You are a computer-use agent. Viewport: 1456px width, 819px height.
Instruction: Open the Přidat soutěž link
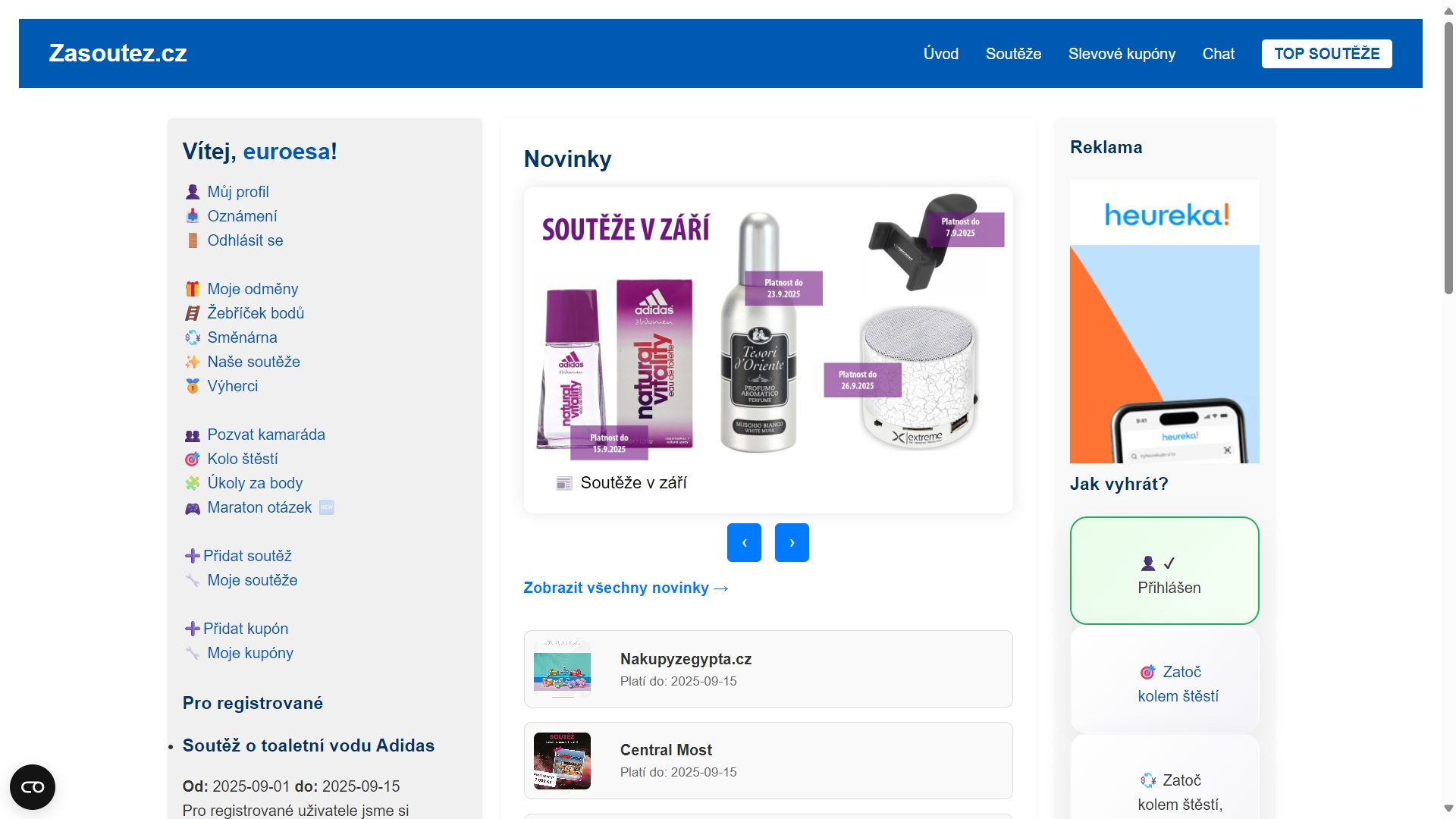pyautogui.click(x=247, y=556)
